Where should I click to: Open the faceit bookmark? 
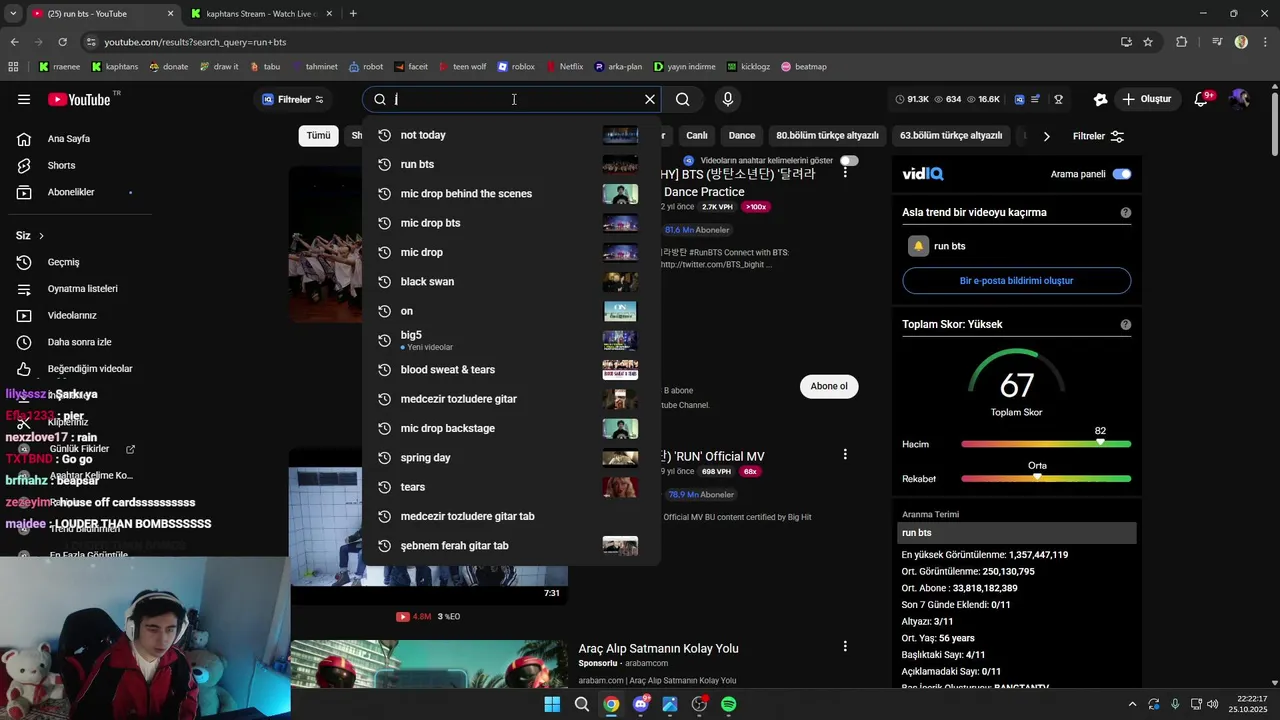[411, 67]
